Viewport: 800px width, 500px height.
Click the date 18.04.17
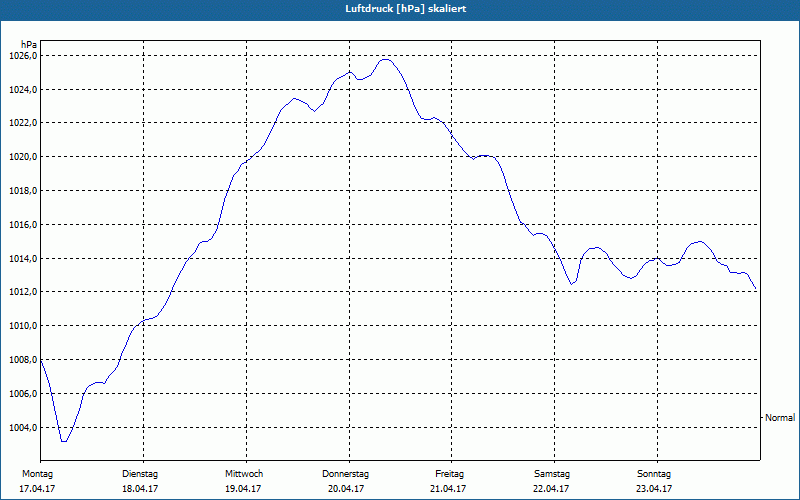click(140, 489)
